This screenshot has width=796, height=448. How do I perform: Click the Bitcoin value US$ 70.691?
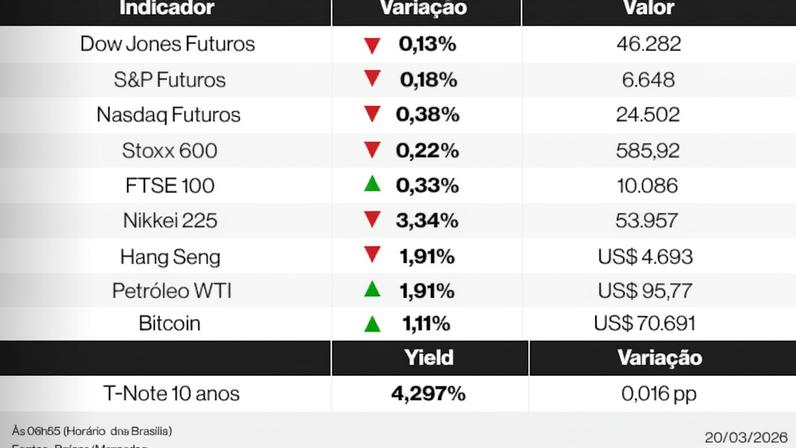645,324
